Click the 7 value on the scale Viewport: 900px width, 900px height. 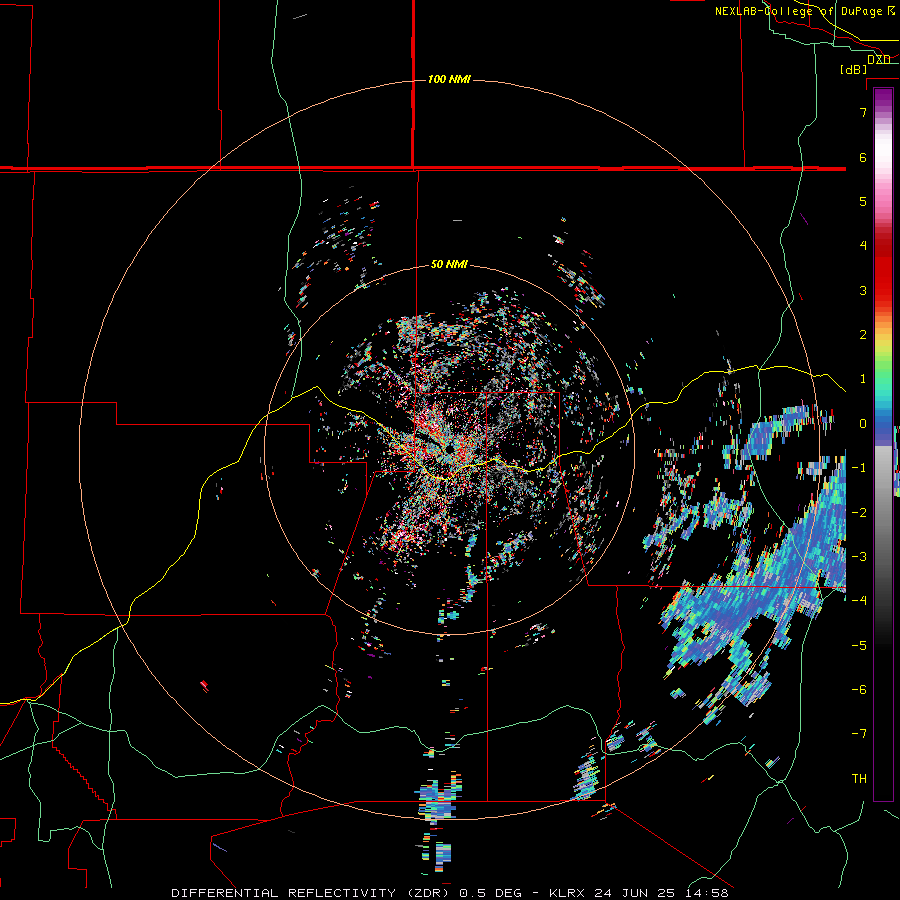pyautogui.click(x=863, y=112)
